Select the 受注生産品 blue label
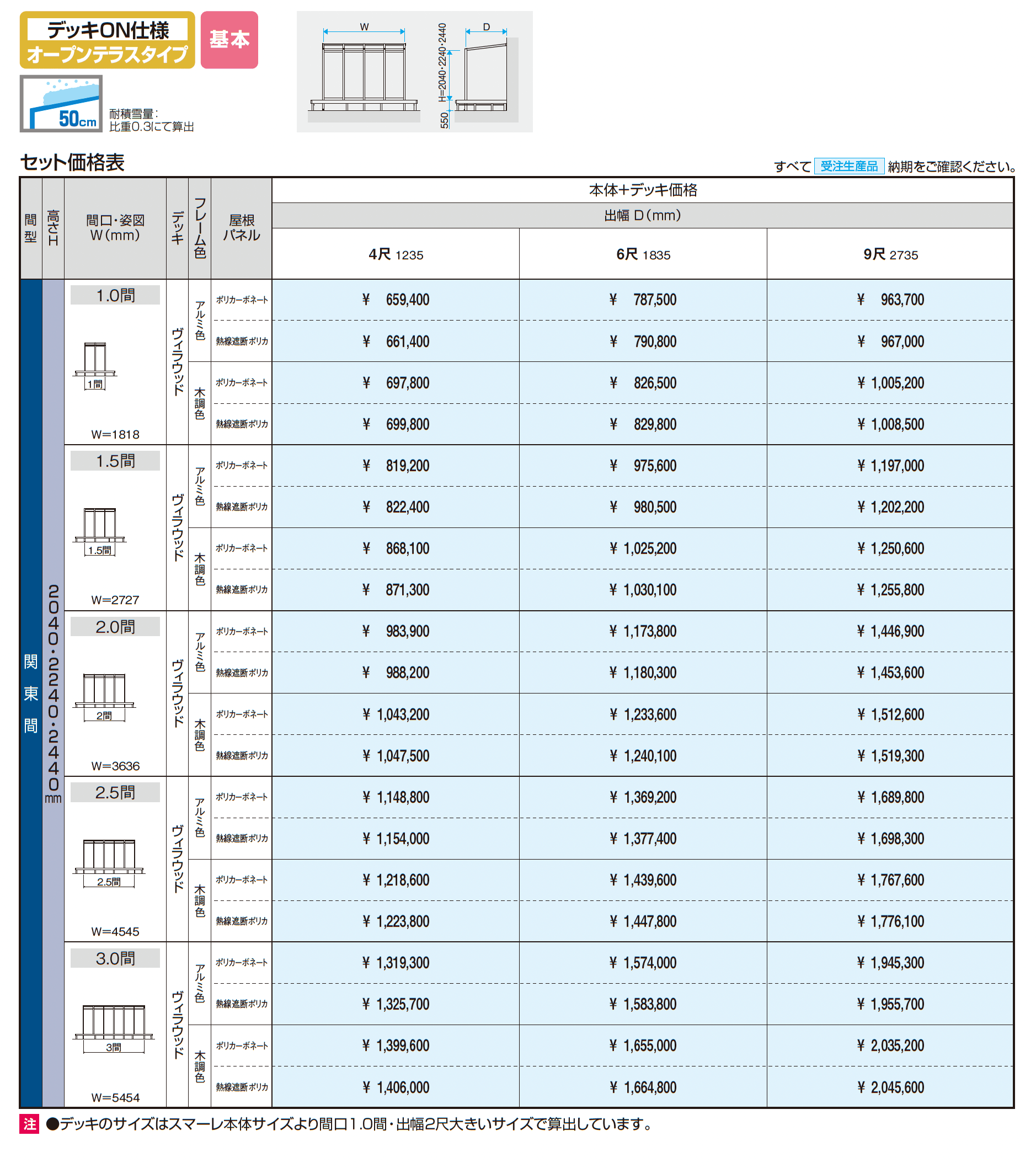 (849, 166)
